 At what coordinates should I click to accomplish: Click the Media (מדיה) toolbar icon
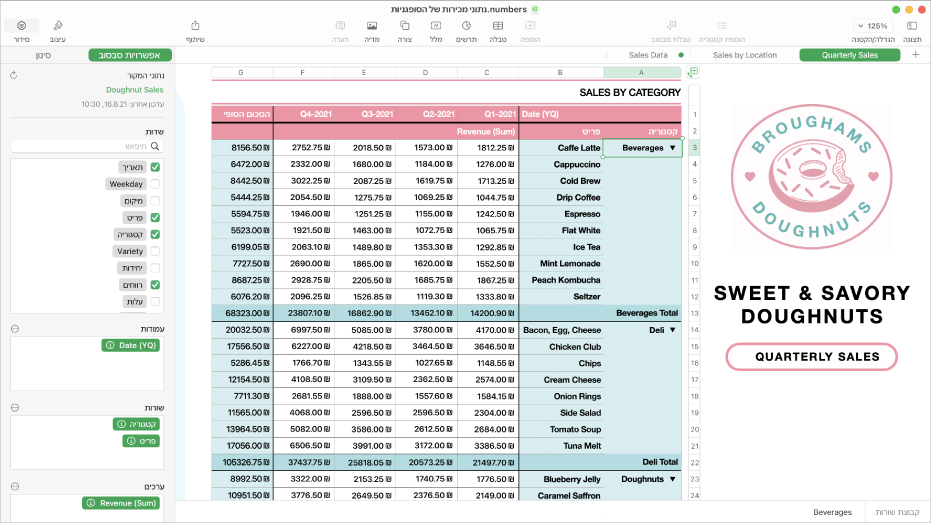pos(372,26)
